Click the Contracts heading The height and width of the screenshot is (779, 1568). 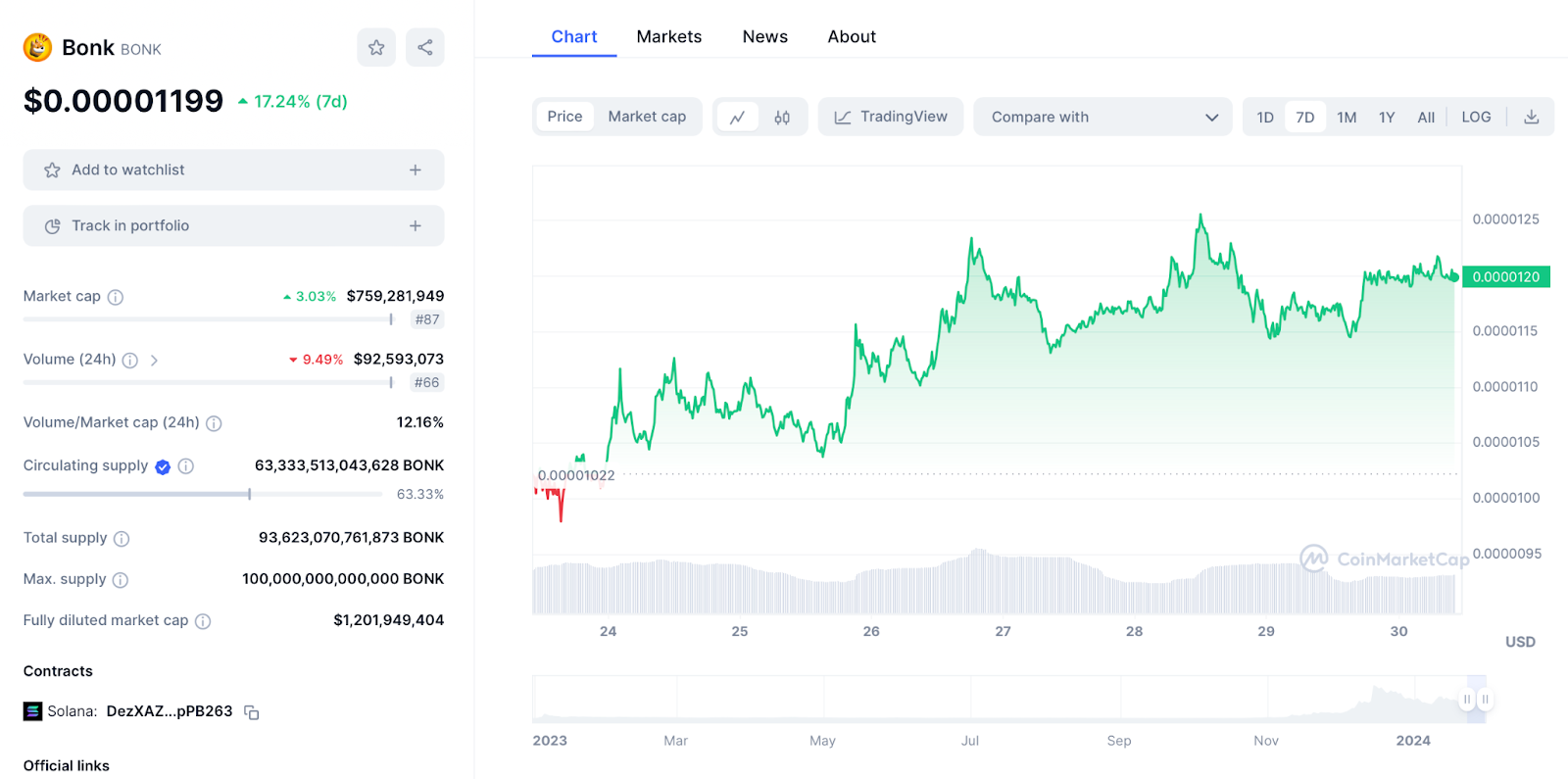pos(58,671)
